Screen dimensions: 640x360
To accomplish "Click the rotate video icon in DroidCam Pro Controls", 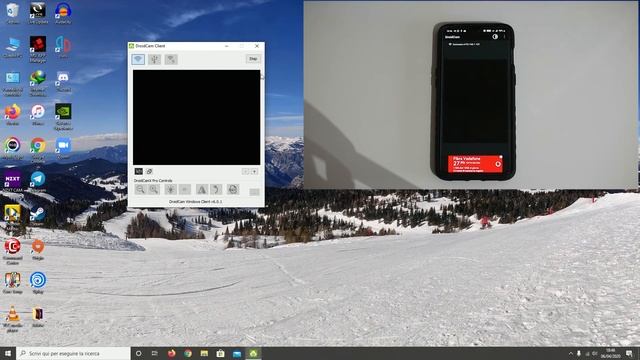I will click(x=216, y=189).
